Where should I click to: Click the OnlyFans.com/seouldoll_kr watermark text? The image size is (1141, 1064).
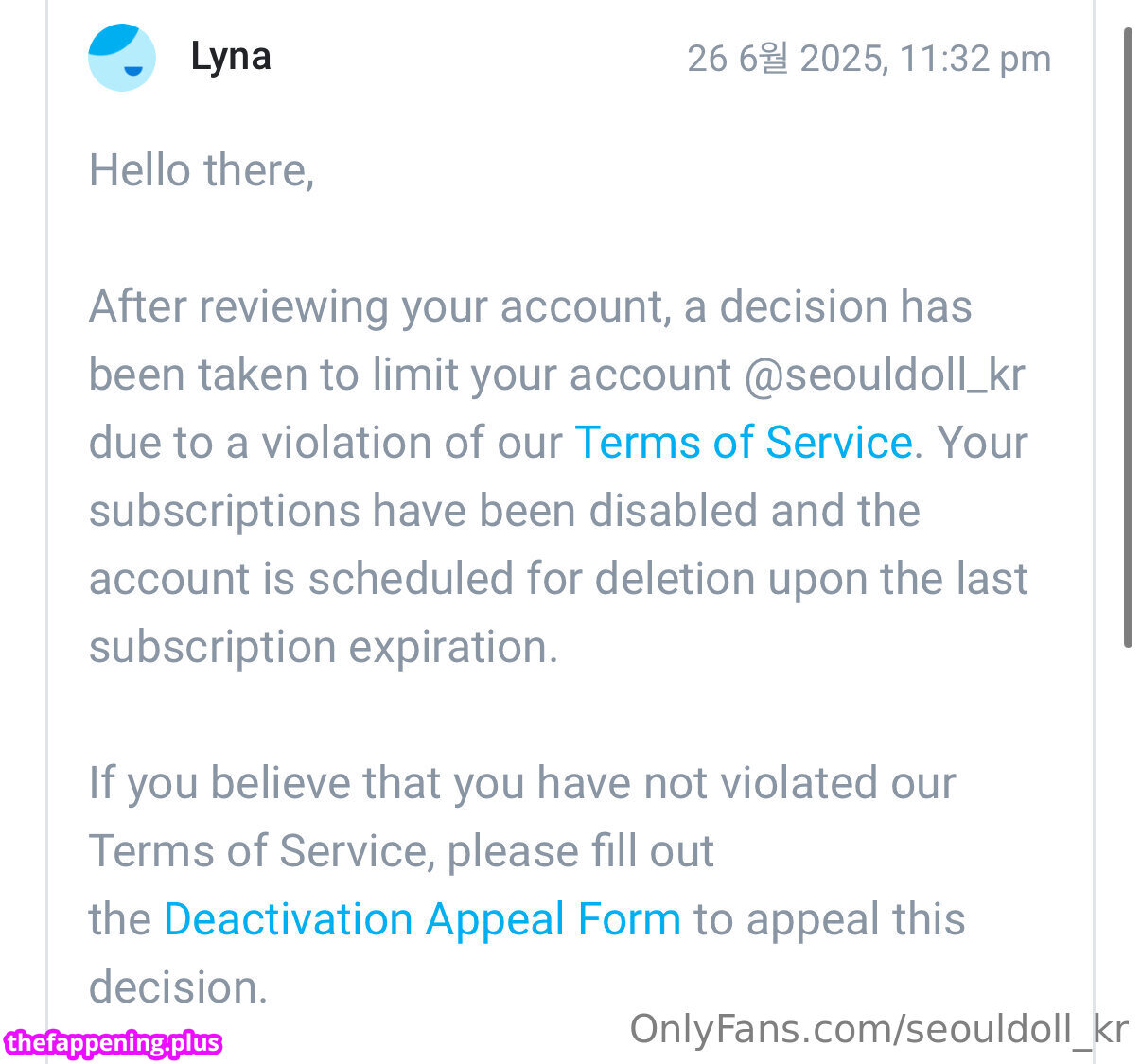(x=879, y=1029)
